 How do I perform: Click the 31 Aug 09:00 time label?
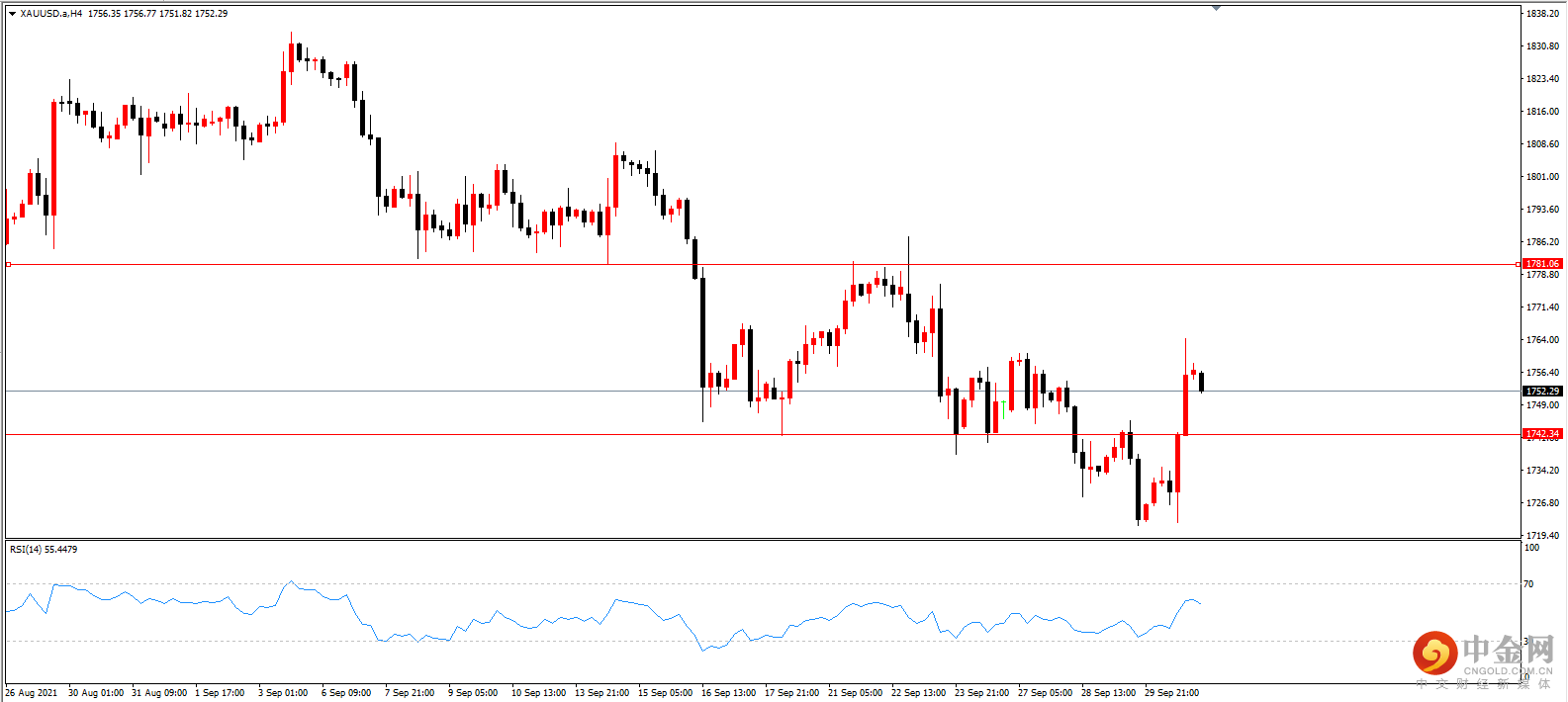pyautogui.click(x=159, y=693)
